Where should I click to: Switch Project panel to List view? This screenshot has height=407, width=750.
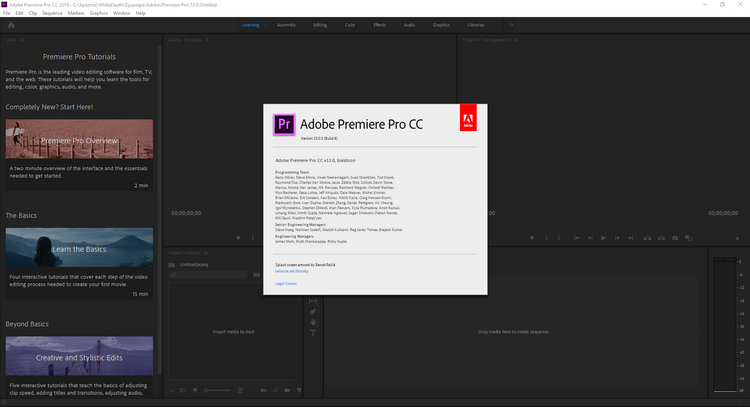point(183,390)
